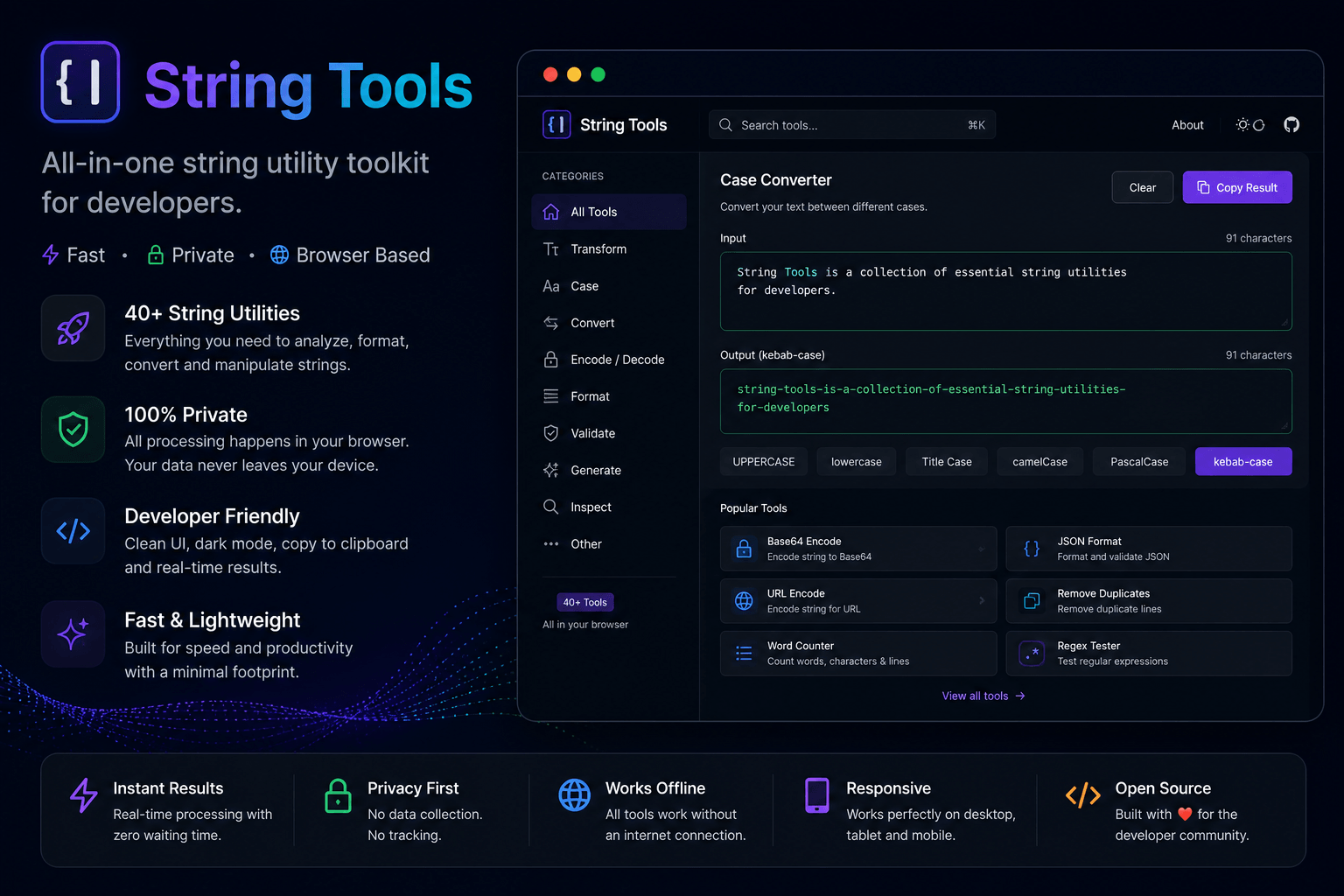Click the Transform category icon

tap(551, 249)
